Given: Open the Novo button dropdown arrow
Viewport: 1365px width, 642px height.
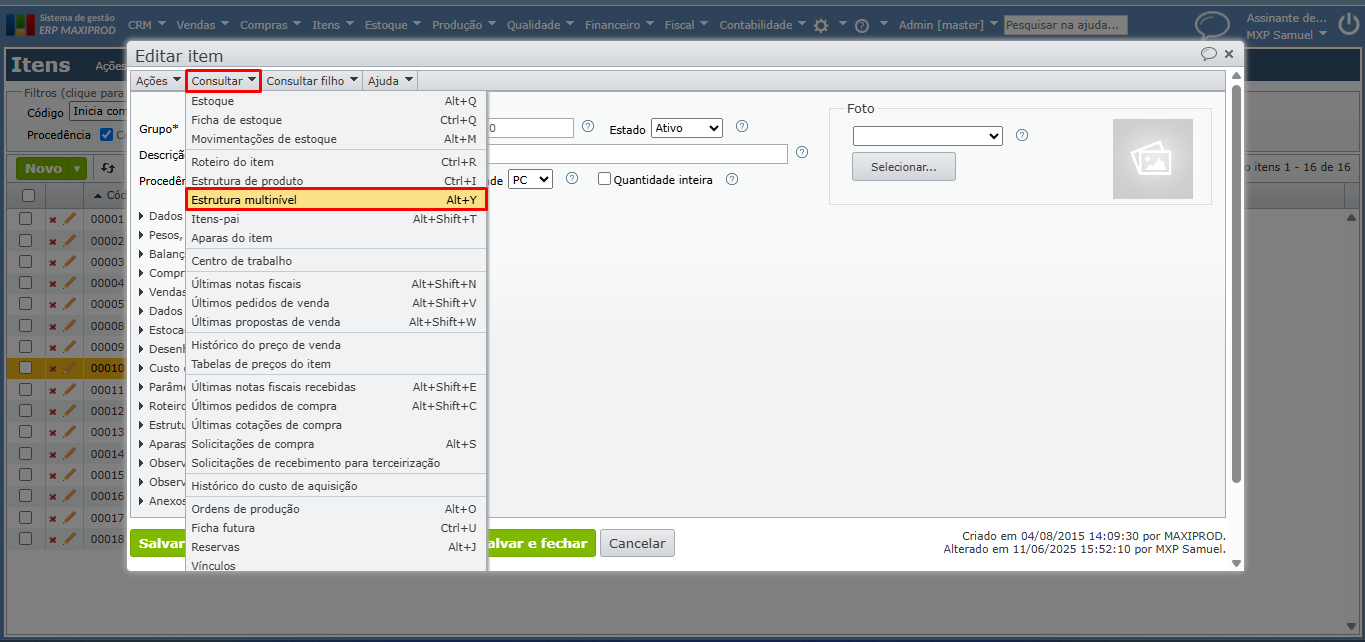Looking at the screenshot, I should (x=78, y=169).
